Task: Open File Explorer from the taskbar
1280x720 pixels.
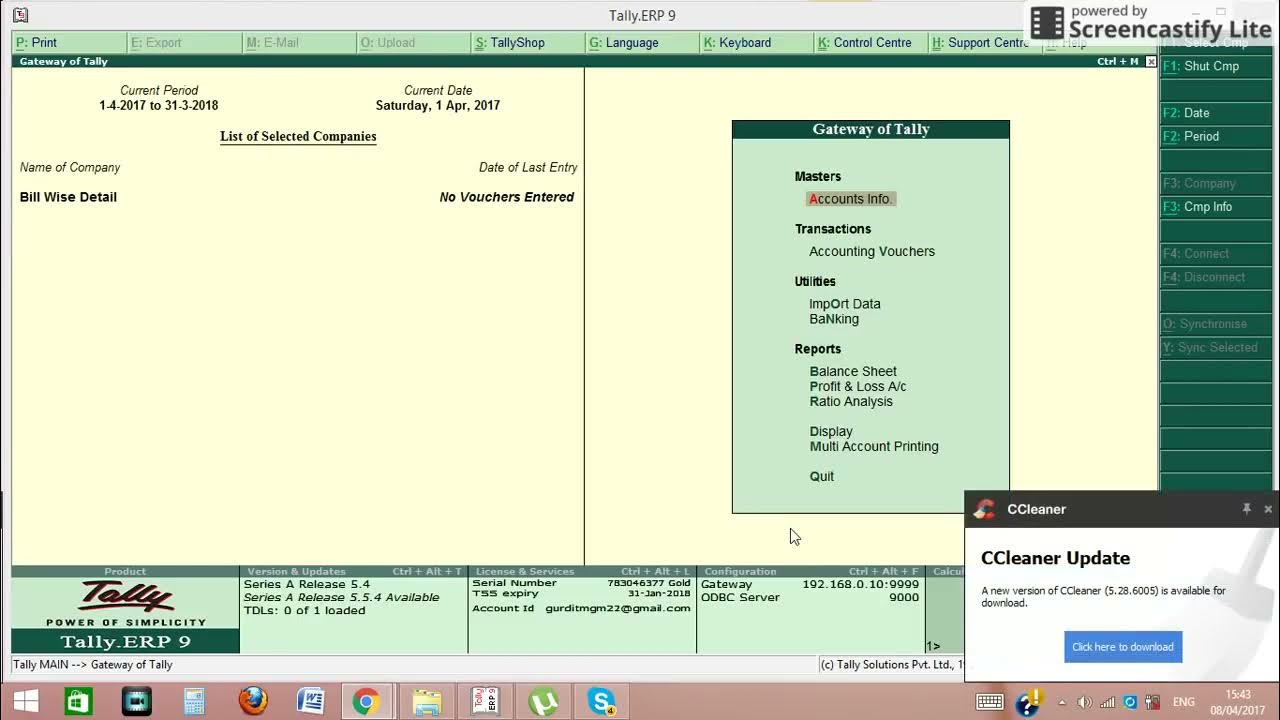Action: pos(426,702)
